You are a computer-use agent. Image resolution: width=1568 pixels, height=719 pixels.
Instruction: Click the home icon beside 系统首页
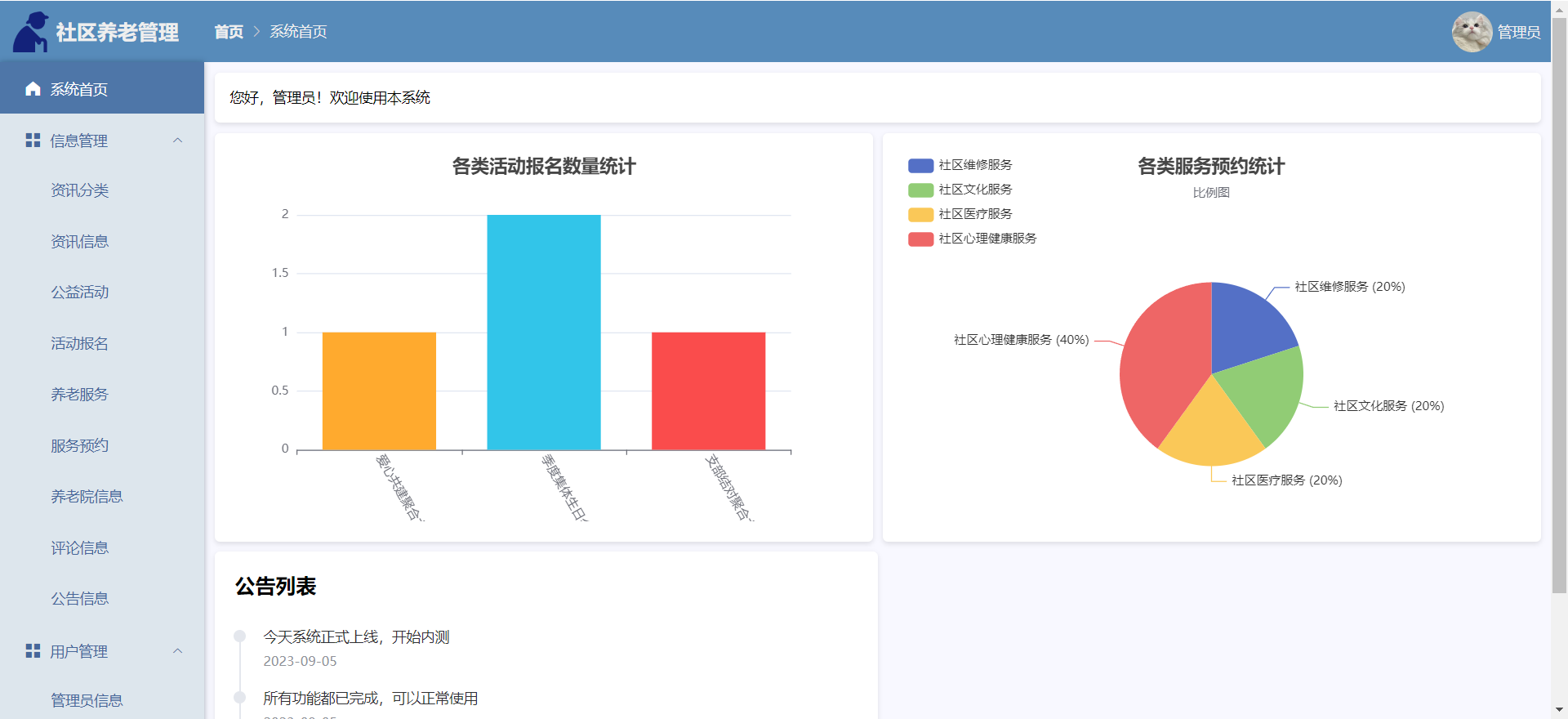coord(33,89)
